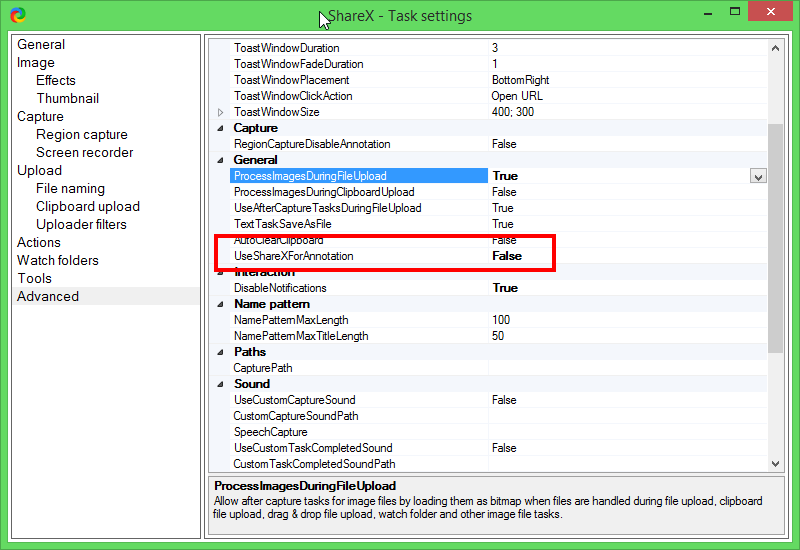Select the ToastWindowDuration property row
The height and width of the screenshot is (550, 800).
pyautogui.click(x=287, y=48)
